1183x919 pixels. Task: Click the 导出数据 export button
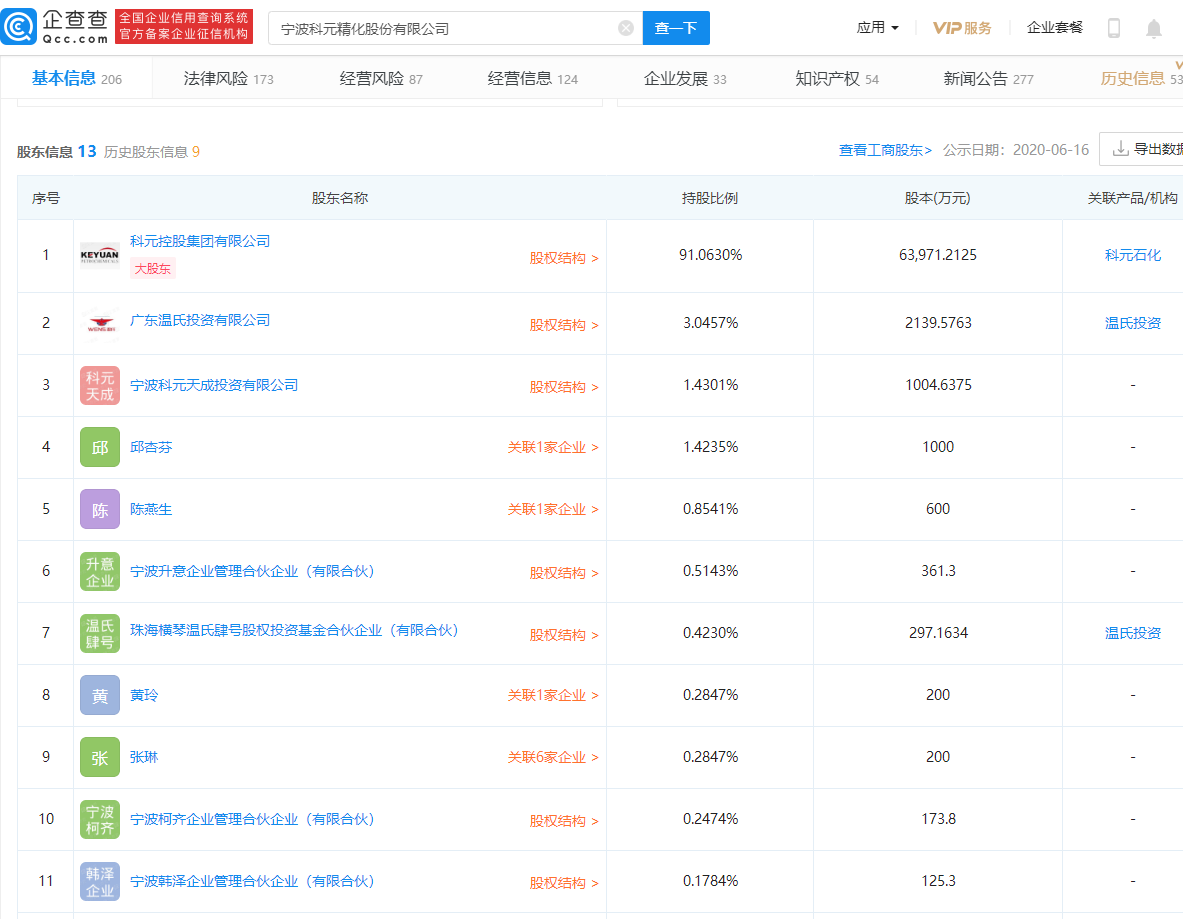[x=1142, y=149]
